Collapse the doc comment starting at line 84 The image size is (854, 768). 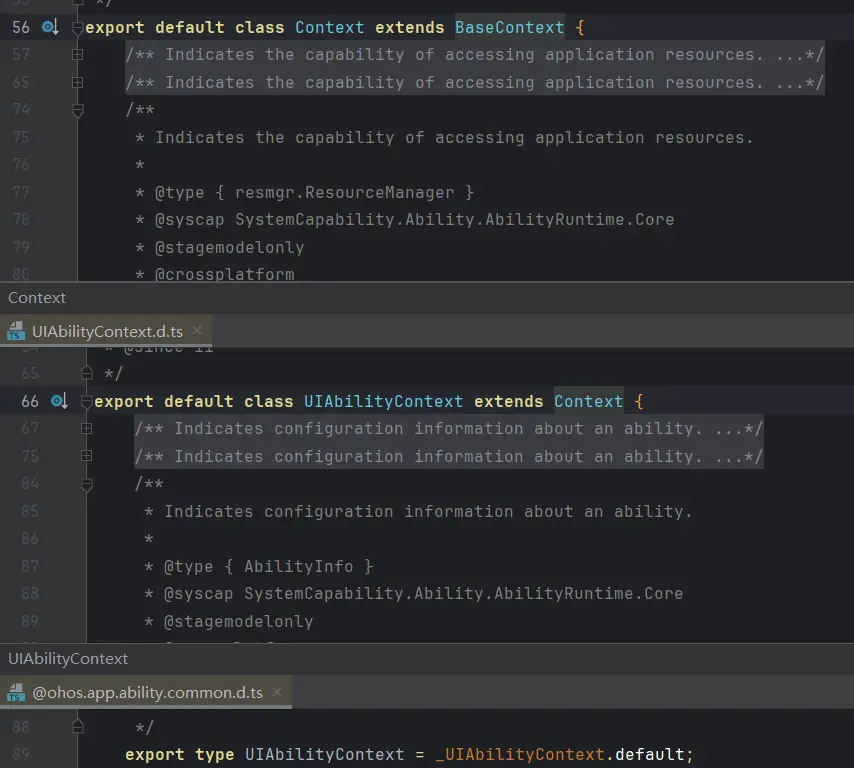coord(87,484)
